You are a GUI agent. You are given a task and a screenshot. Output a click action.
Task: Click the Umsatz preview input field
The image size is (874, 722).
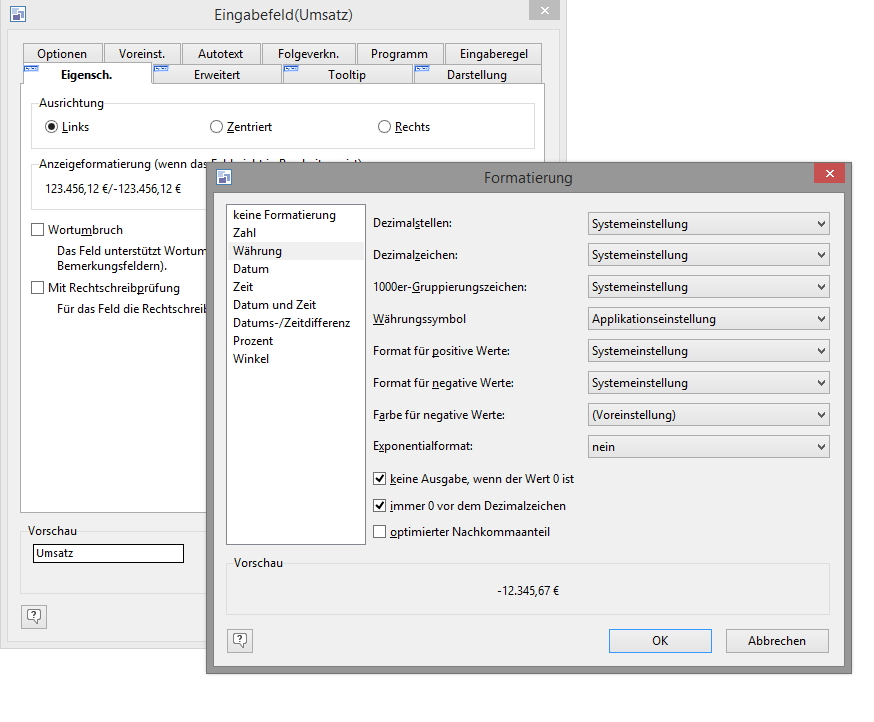(x=108, y=553)
